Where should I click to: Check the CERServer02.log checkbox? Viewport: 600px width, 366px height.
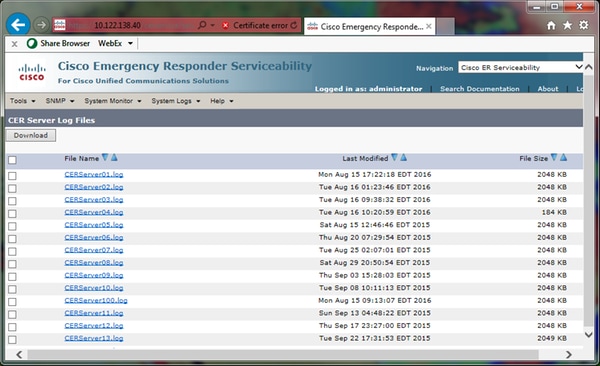(x=12, y=188)
